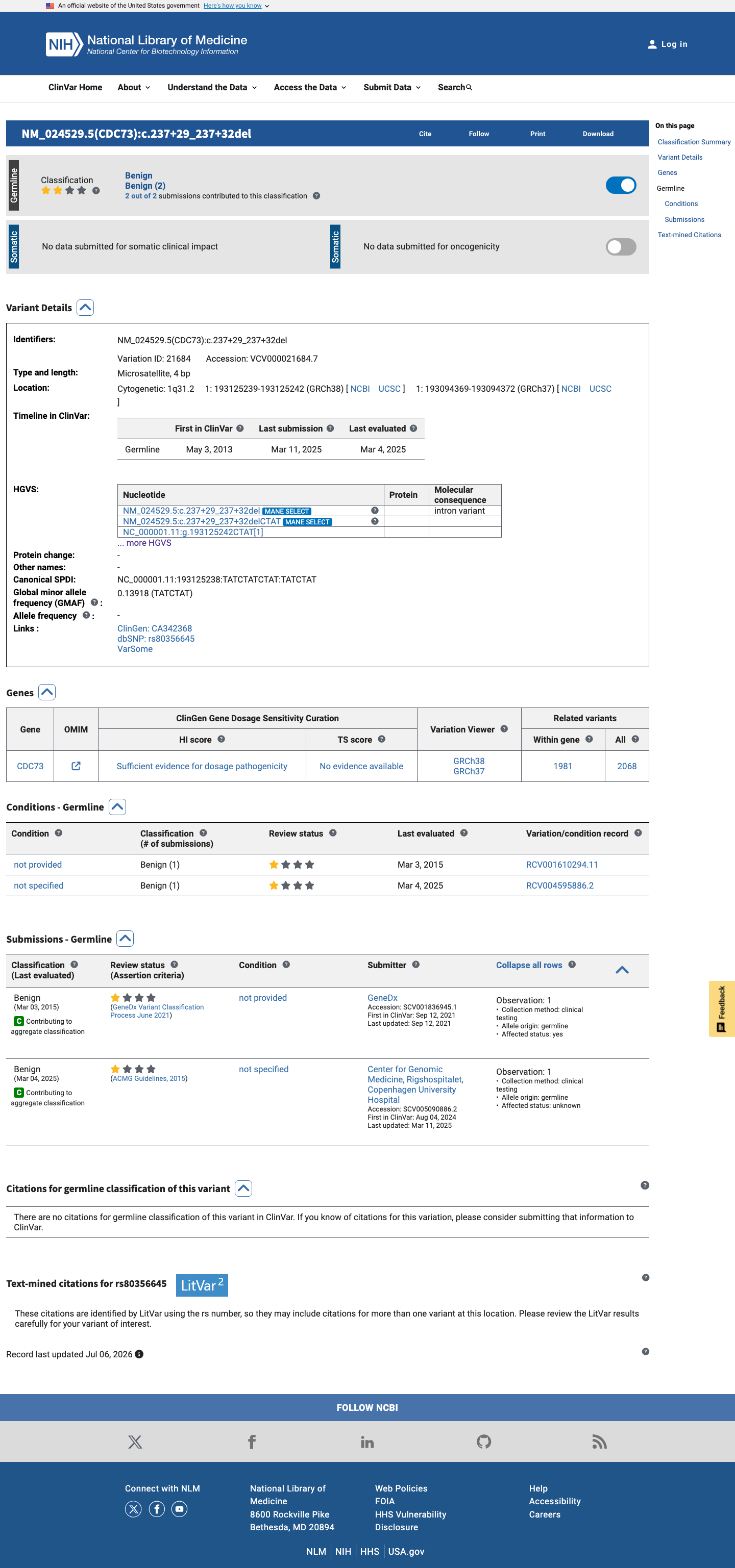Jump to Submissions in page sidebar

(684, 220)
